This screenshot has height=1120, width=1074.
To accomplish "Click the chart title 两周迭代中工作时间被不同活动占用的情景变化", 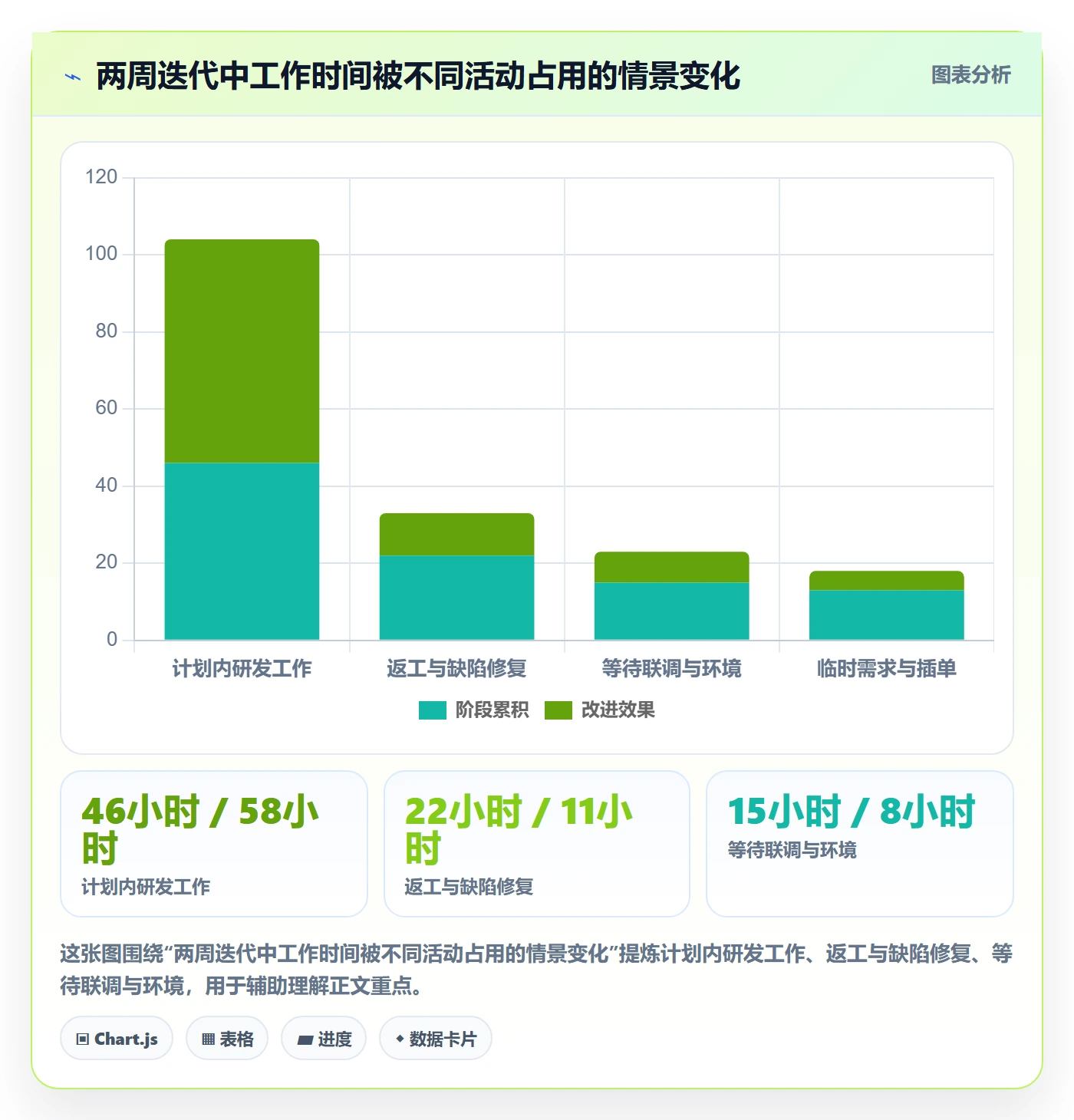I will click(418, 76).
